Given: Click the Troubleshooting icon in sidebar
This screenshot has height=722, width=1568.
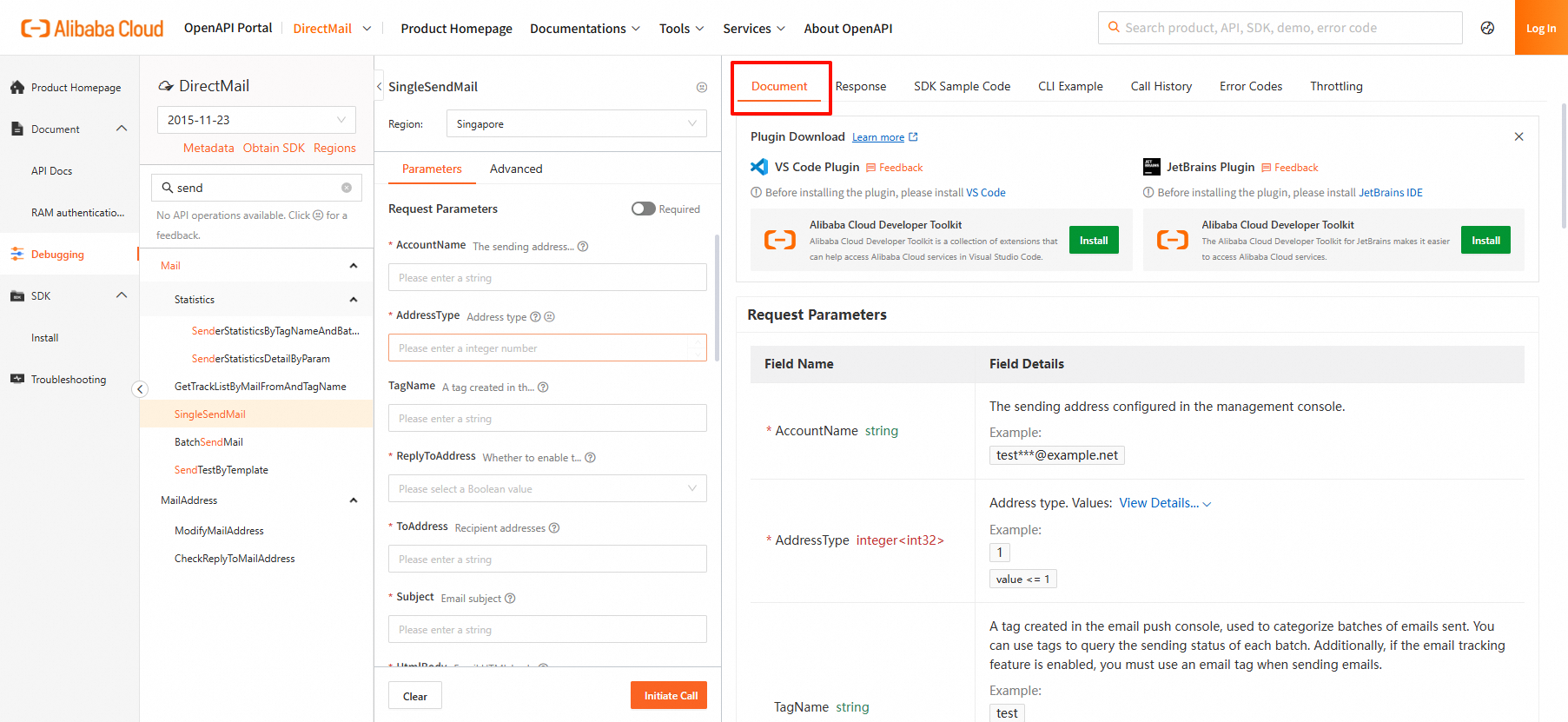Looking at the screenshot, I should click(17, 379).
